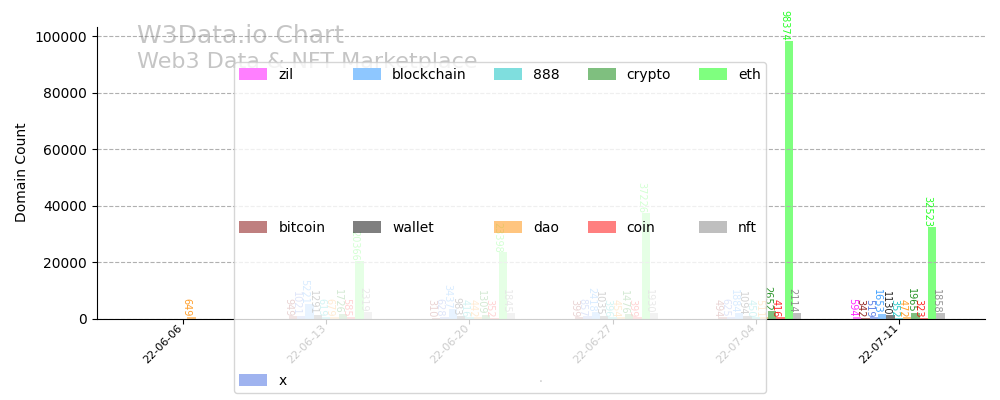
Task: Select the coin legend red swatch
Action: coord(602,227)
